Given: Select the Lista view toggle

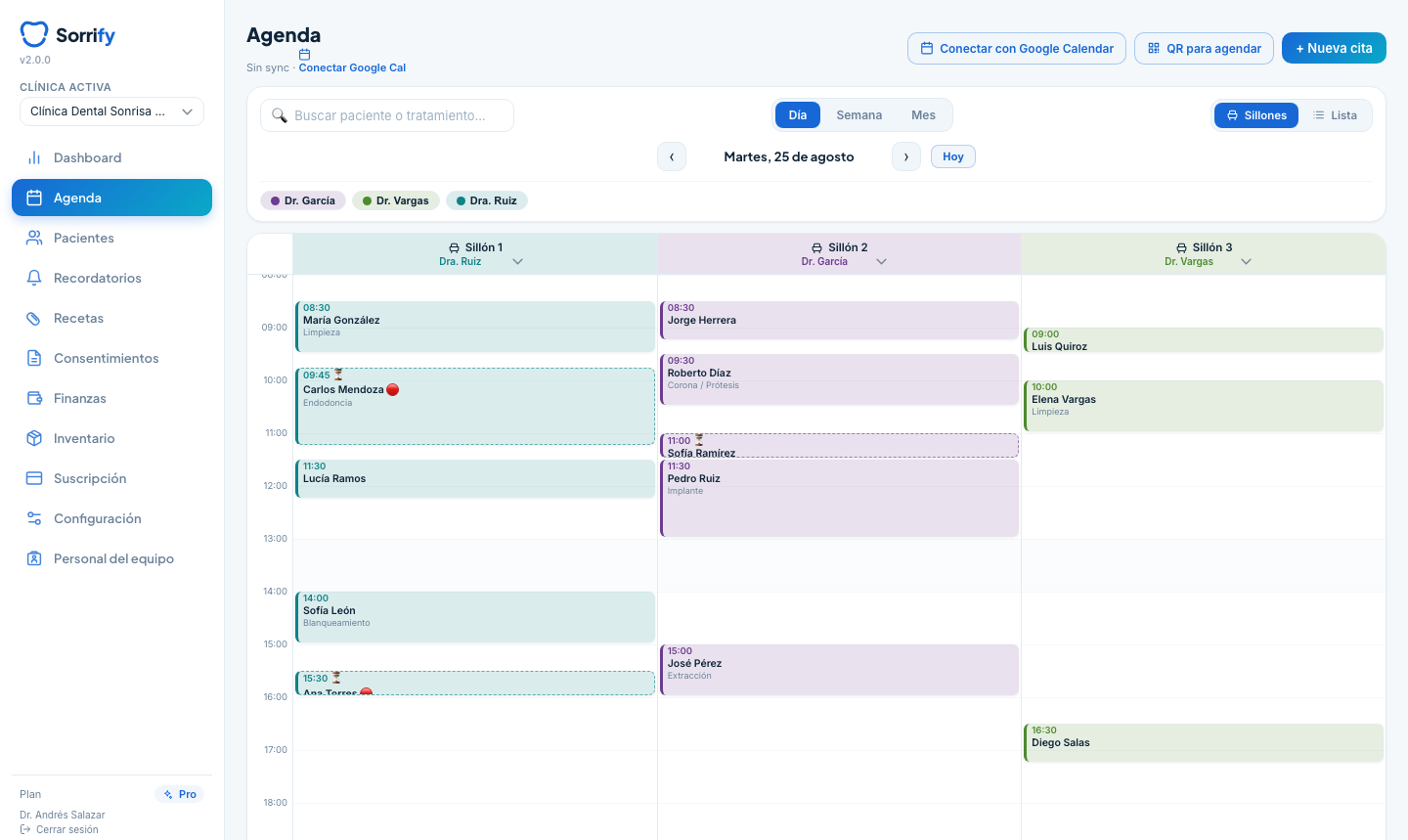Looking at the screenshot, I should (1336, 115).
